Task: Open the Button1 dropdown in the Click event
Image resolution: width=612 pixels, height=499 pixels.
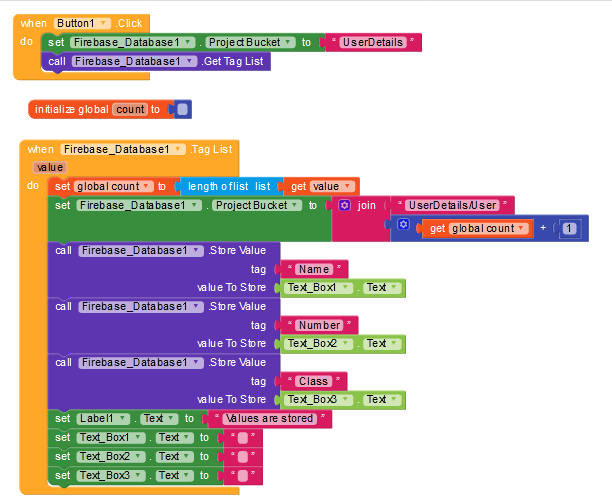Action: (x=82, y=23)
